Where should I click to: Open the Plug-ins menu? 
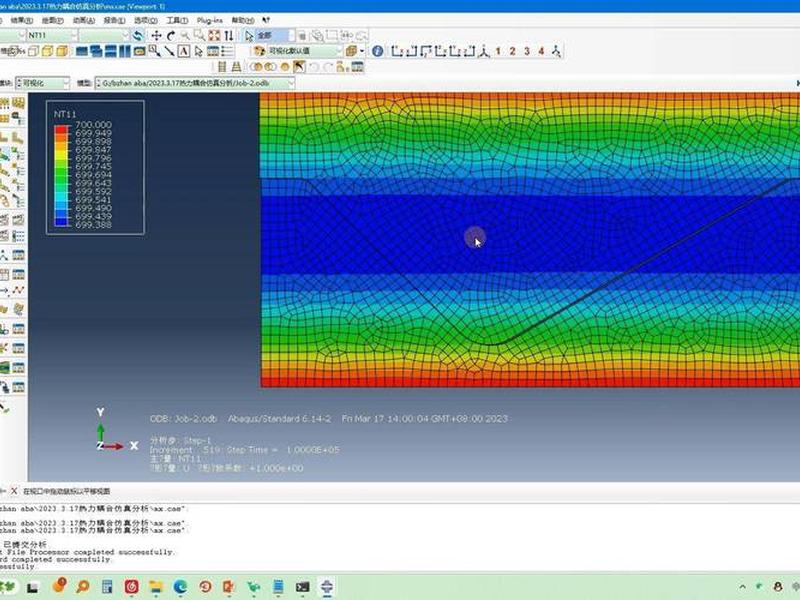point(210,20)
